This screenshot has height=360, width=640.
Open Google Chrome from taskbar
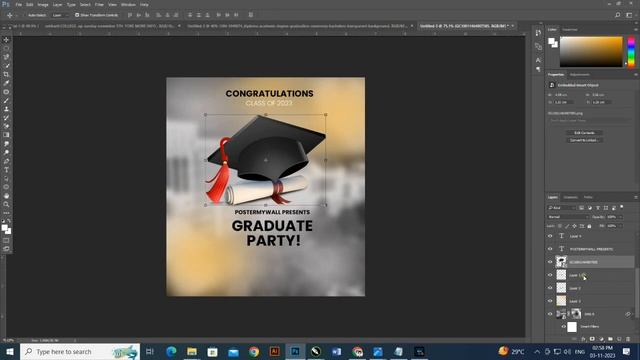click(254, 351)
